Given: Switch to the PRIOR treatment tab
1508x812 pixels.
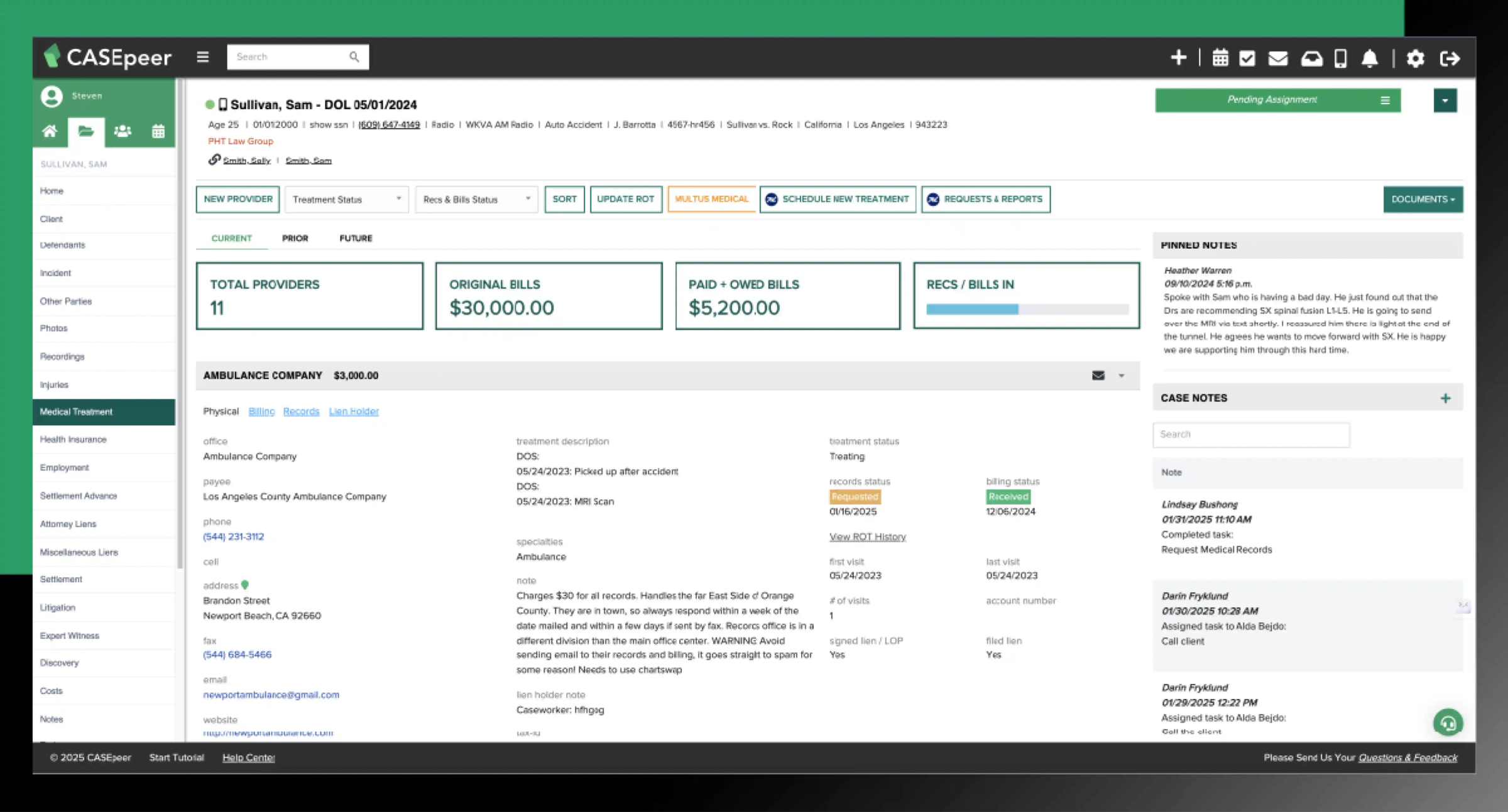Looking at the screenshot, I should (x=295, y=238).
